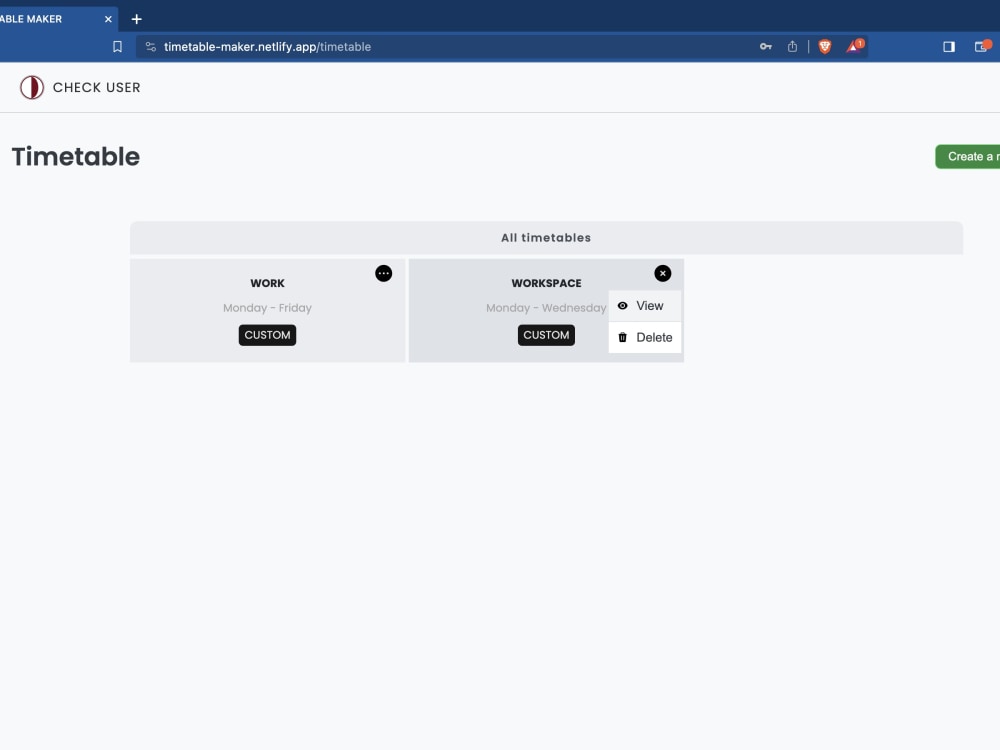This screenshot has height=750, width=1000.
Task: Open Brave Shields lion icon
Action: pos(825,47)
